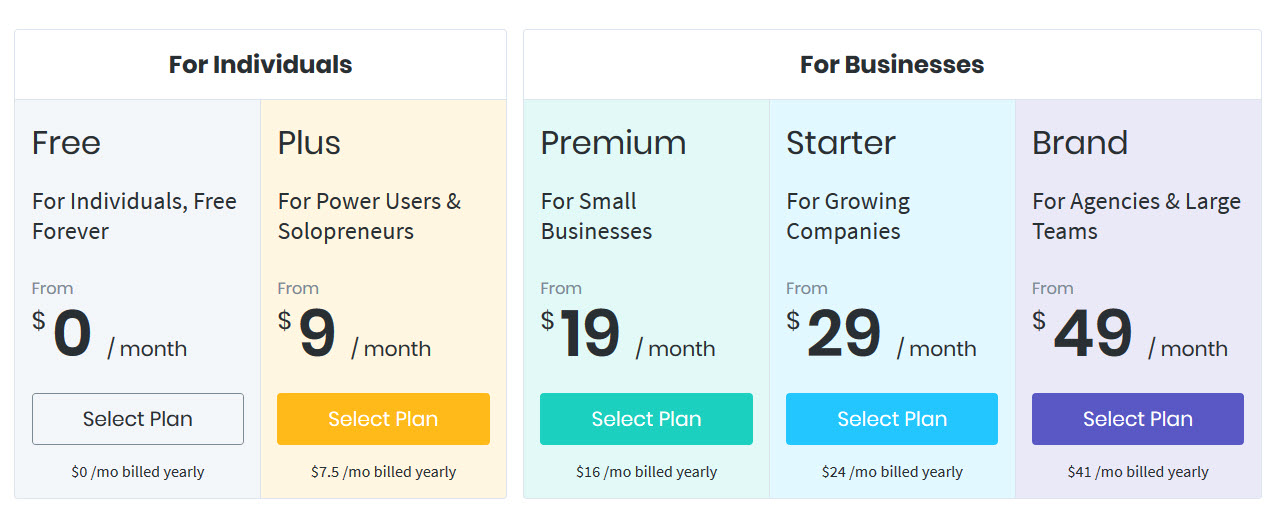The image size is (1285, 528).
Task: Select the Premium plan teal button
Action: pos(646,419)
